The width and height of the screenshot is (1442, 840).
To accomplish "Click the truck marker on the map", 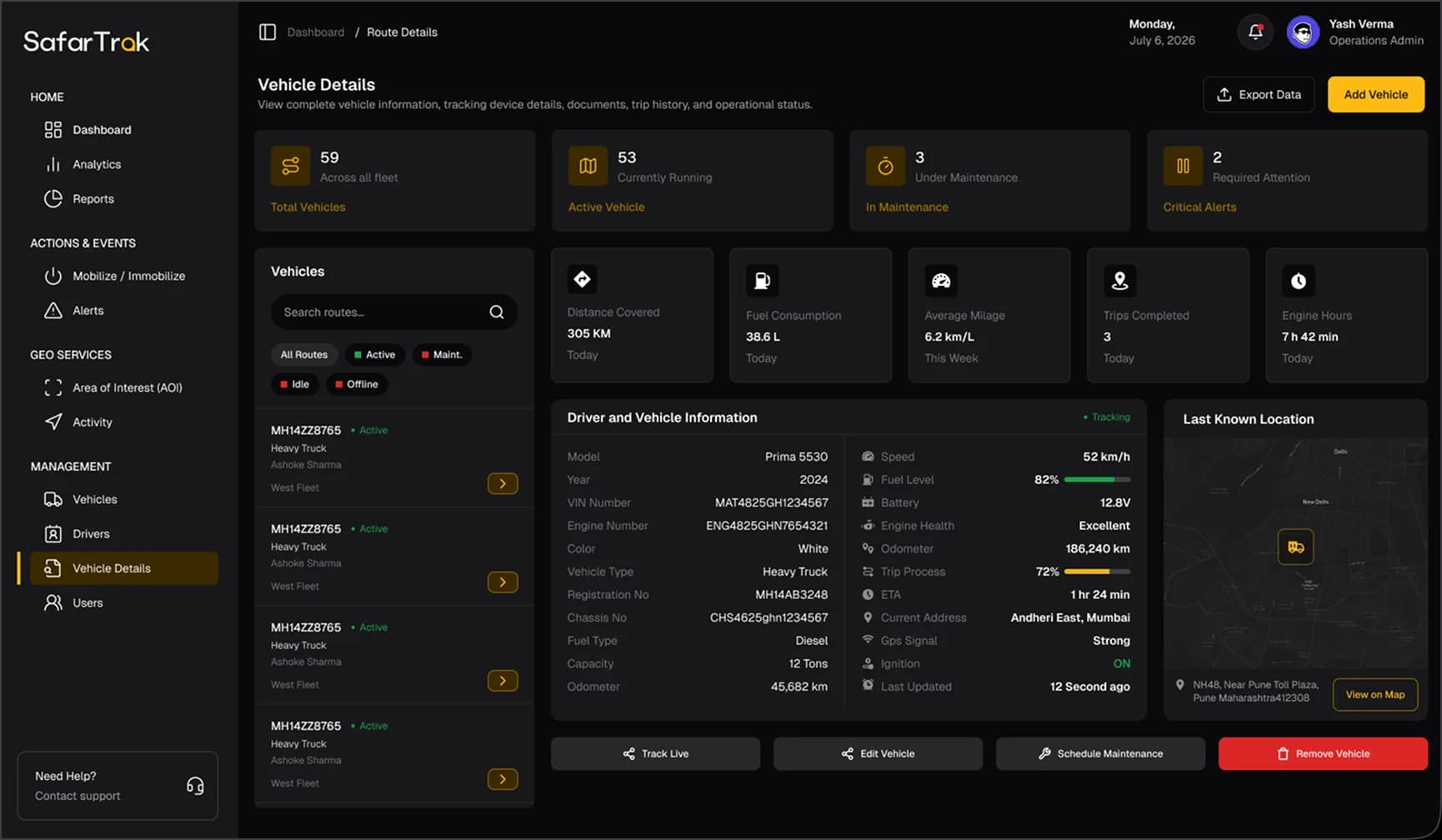I will click(1295, 547).
